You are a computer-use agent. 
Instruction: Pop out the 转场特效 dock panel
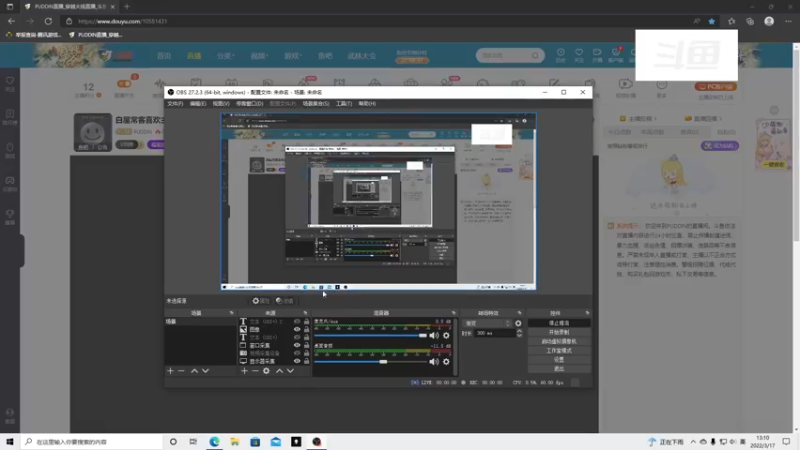coord(519,313)
